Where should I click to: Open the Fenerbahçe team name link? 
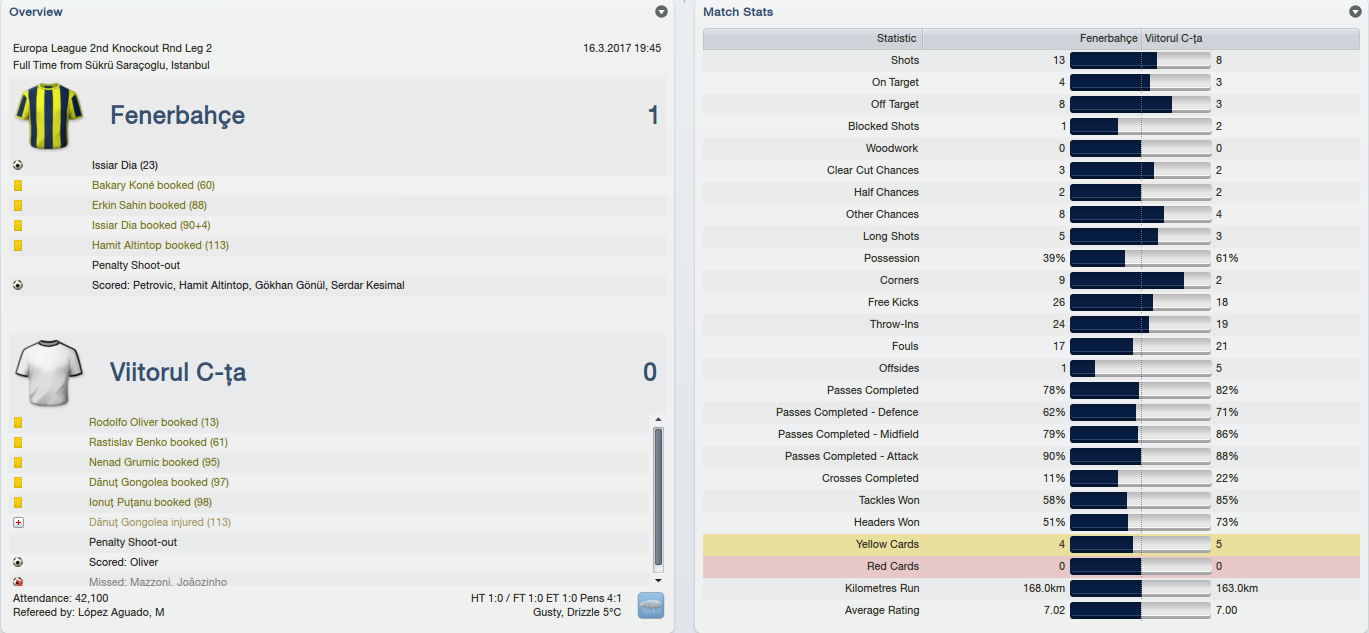coord(177,115)
